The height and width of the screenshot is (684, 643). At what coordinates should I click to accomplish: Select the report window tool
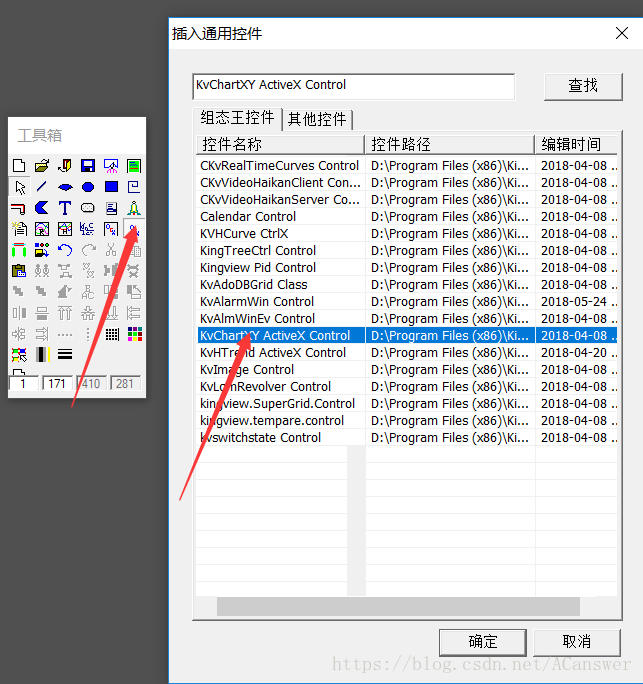tap(19, 229)
